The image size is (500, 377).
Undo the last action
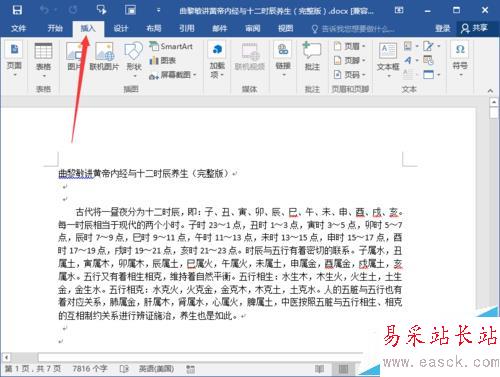tap(44, 10)
